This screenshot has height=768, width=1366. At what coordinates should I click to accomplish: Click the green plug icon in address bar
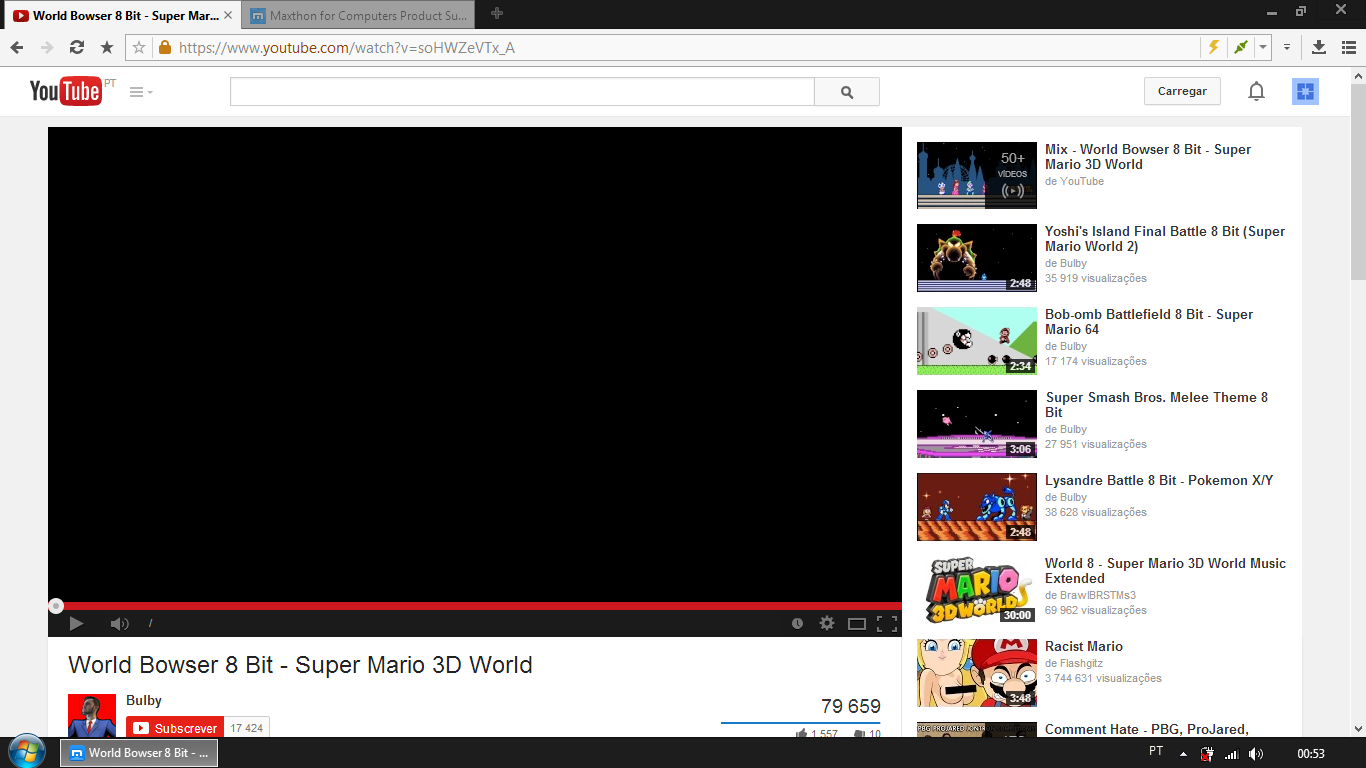1241,47
